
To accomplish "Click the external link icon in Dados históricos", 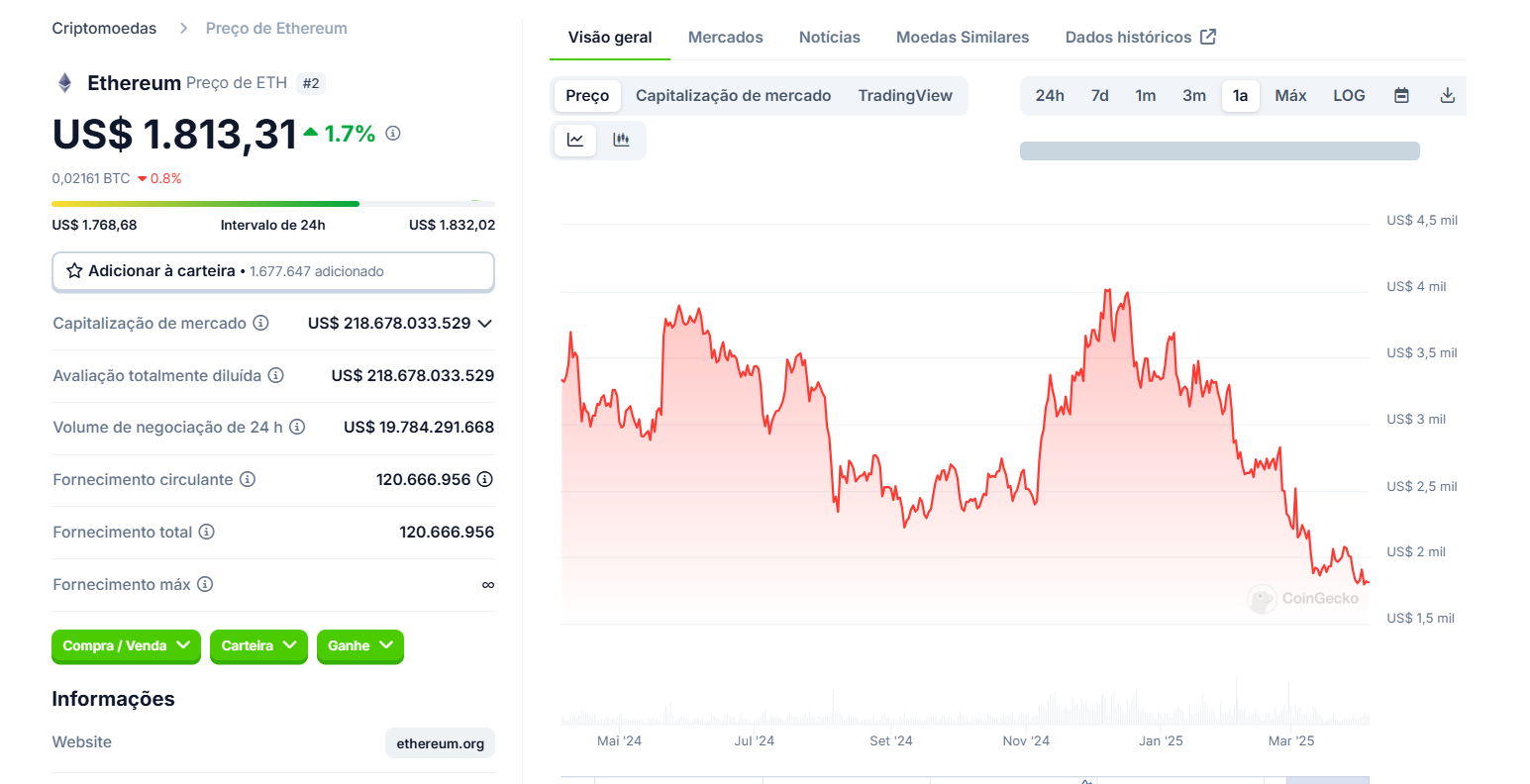I will click(1208, 37).
